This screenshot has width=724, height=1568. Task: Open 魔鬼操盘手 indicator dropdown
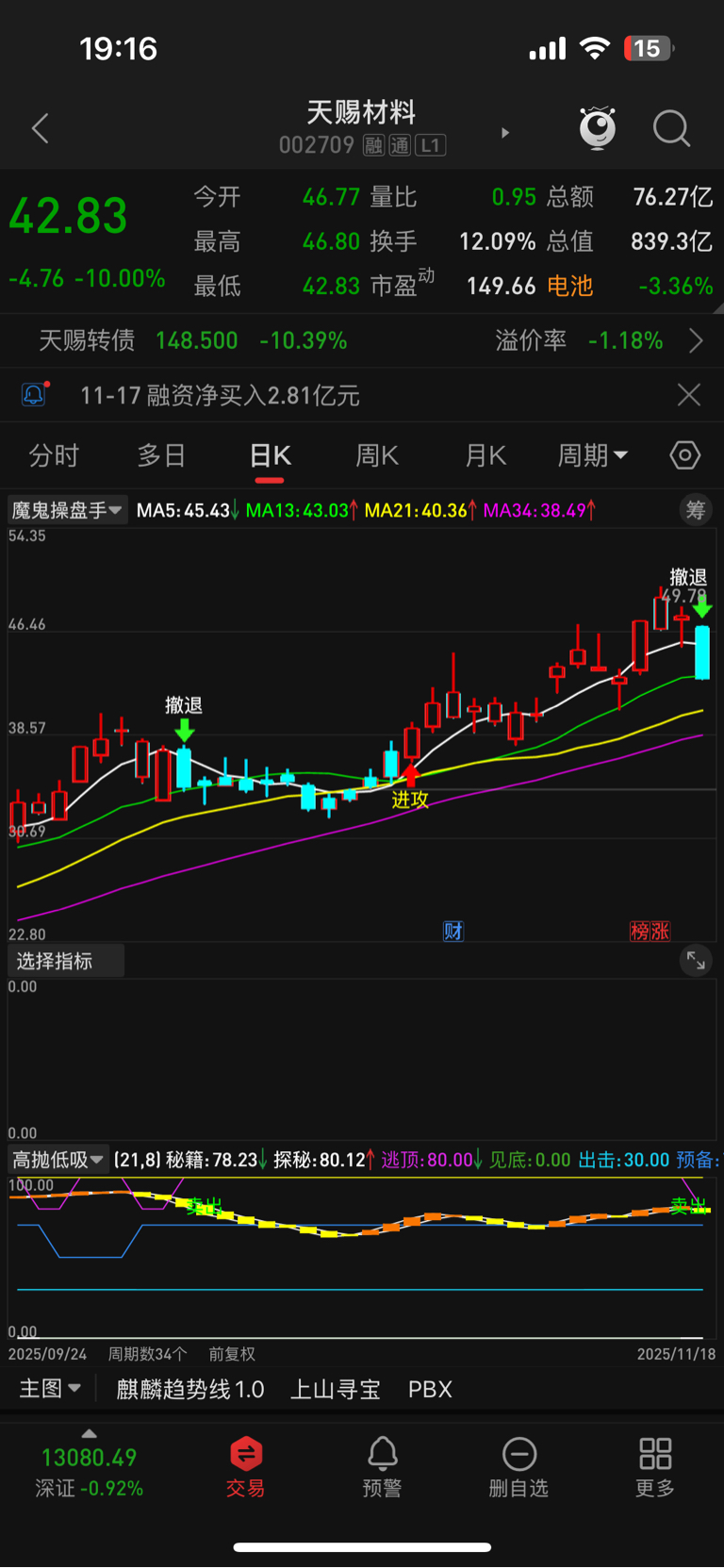[x=66, y=510]
